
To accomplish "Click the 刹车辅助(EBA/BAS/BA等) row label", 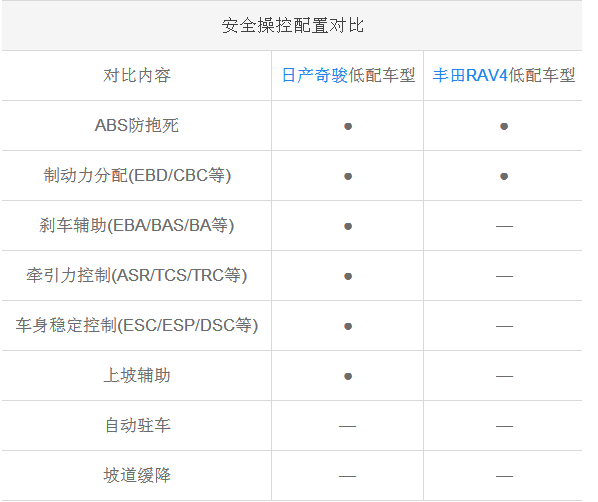I will pyautogui.click(x=137, y=225).
